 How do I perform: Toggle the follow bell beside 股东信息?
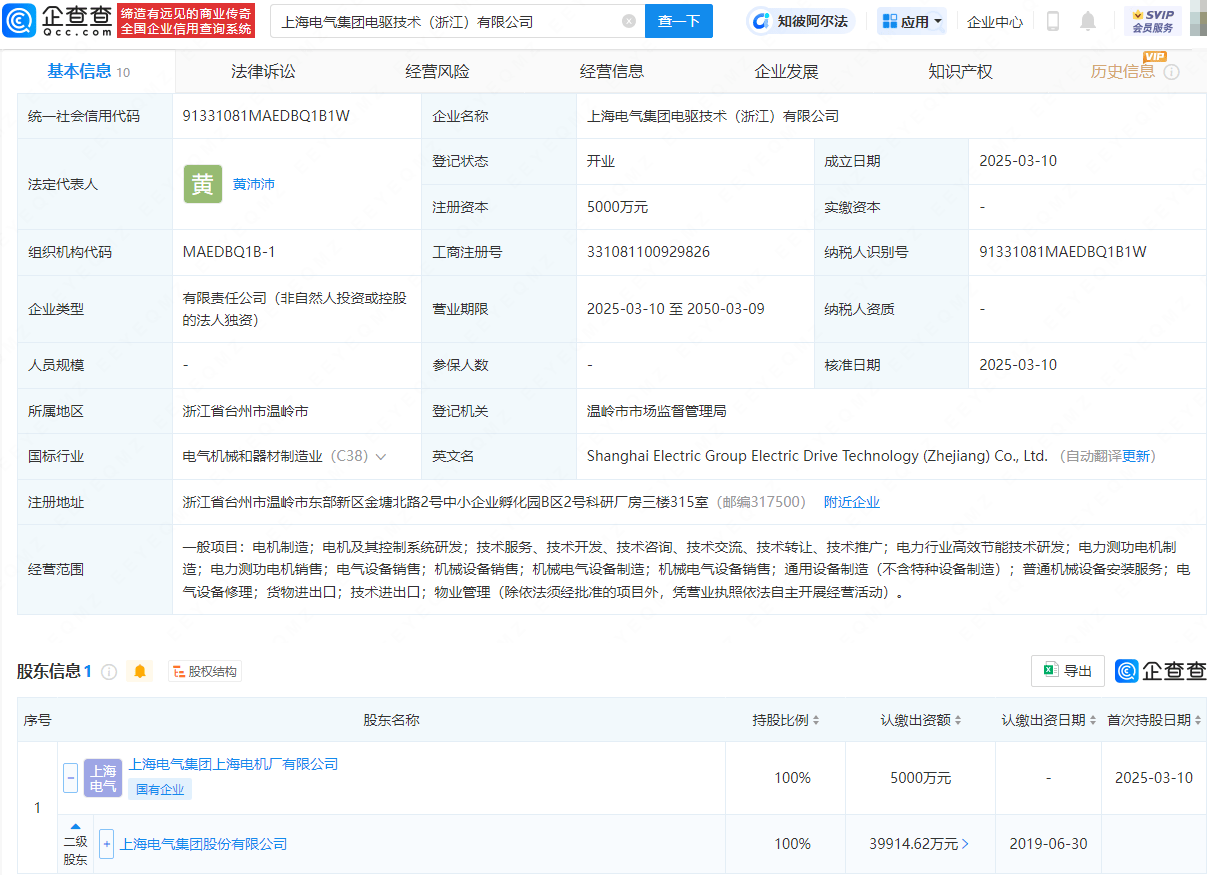coord(139,671)
